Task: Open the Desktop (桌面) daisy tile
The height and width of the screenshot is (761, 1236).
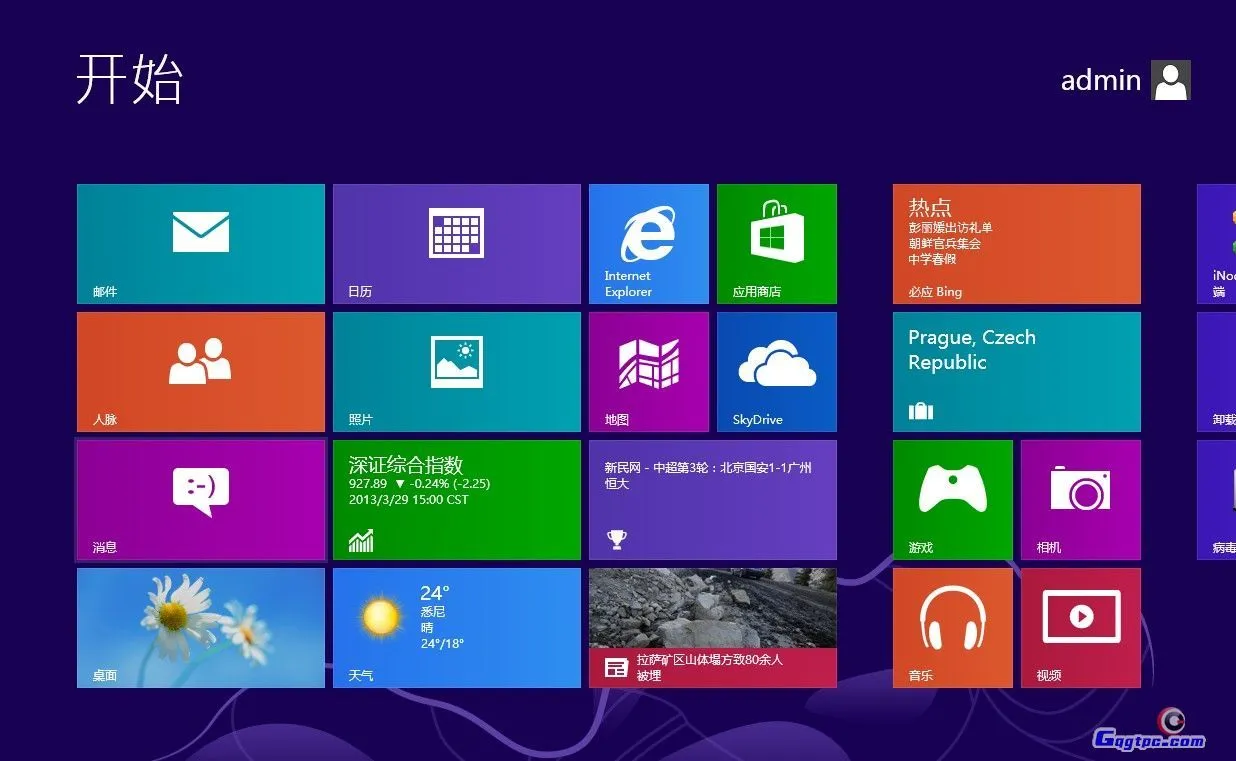Action: tap(200, 627)
